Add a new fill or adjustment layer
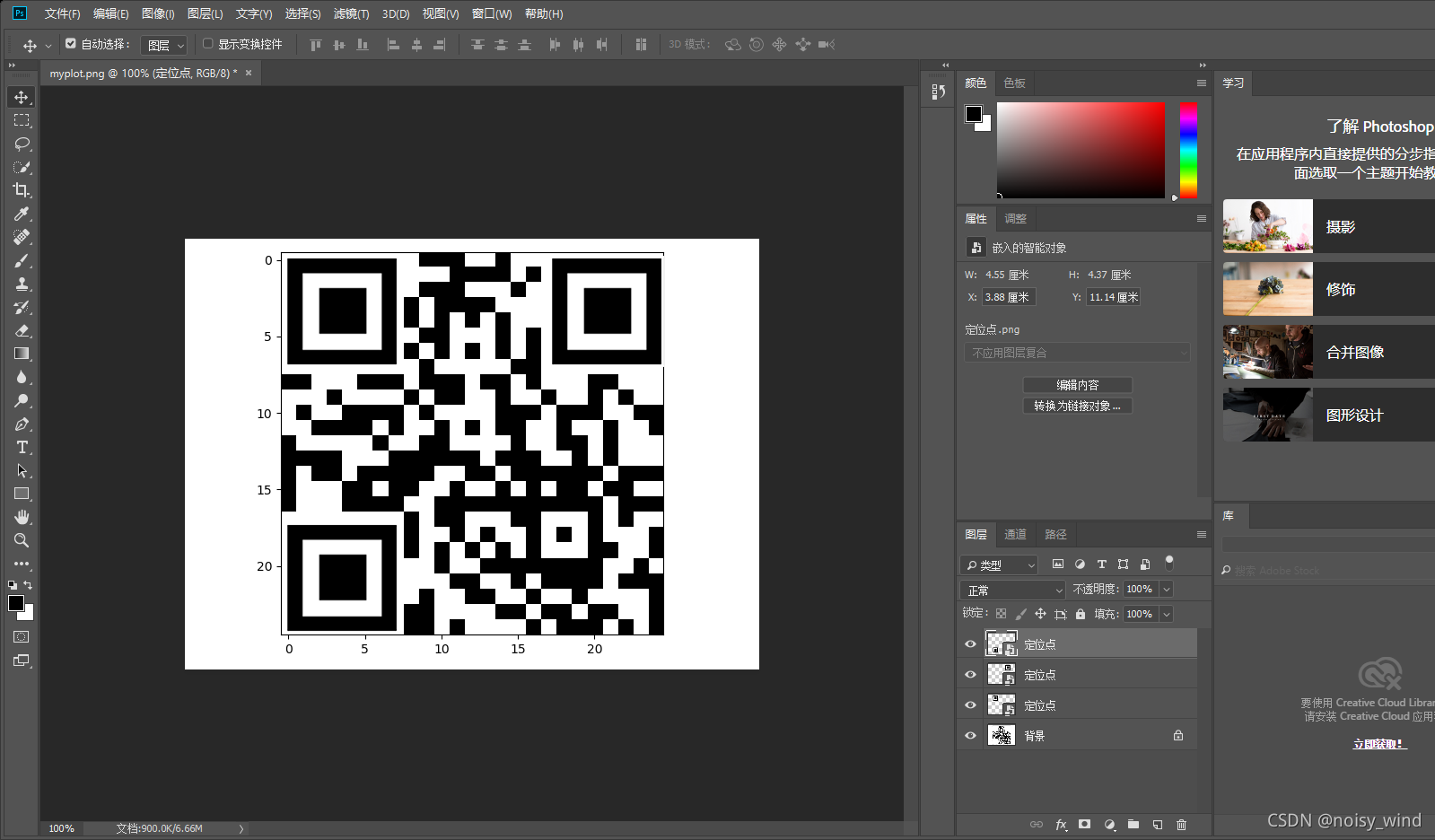This screenshot has width=1435, height=840. (x=1109, y=824)
